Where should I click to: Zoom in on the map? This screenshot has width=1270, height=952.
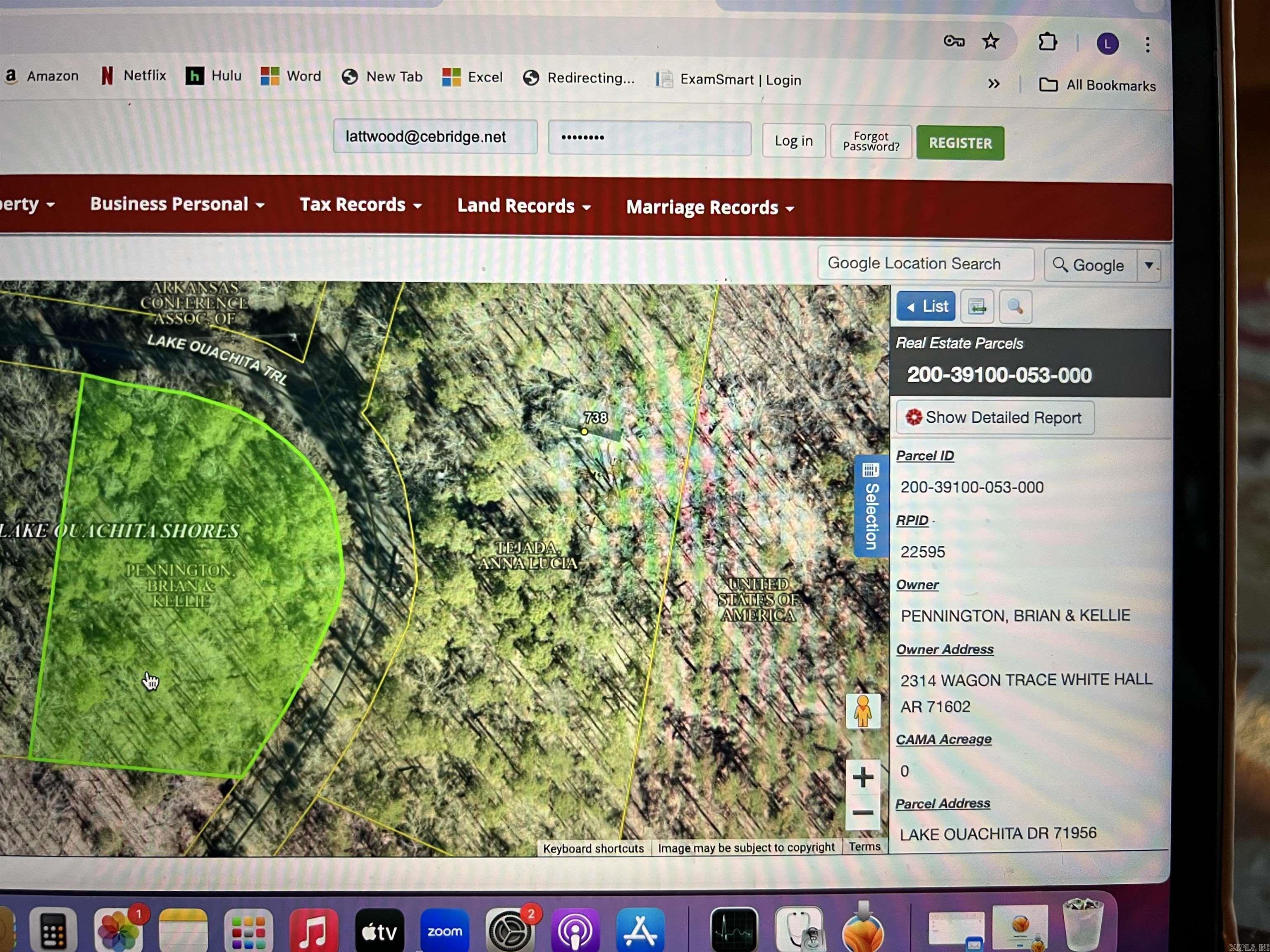862,778
